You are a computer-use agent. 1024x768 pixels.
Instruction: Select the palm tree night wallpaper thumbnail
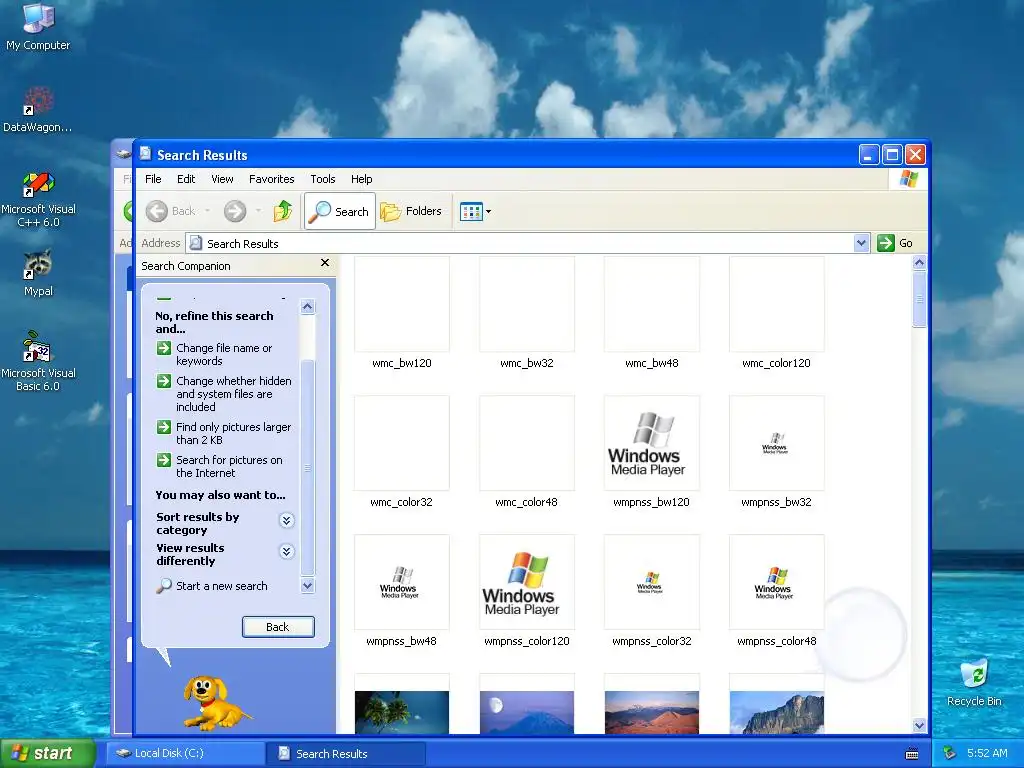[x=402, y=712]
